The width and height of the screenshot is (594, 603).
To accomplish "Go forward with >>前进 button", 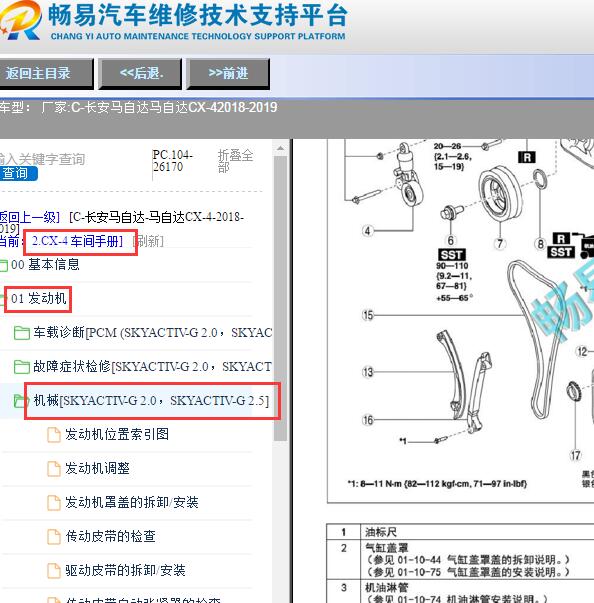I will coord(228,73).
